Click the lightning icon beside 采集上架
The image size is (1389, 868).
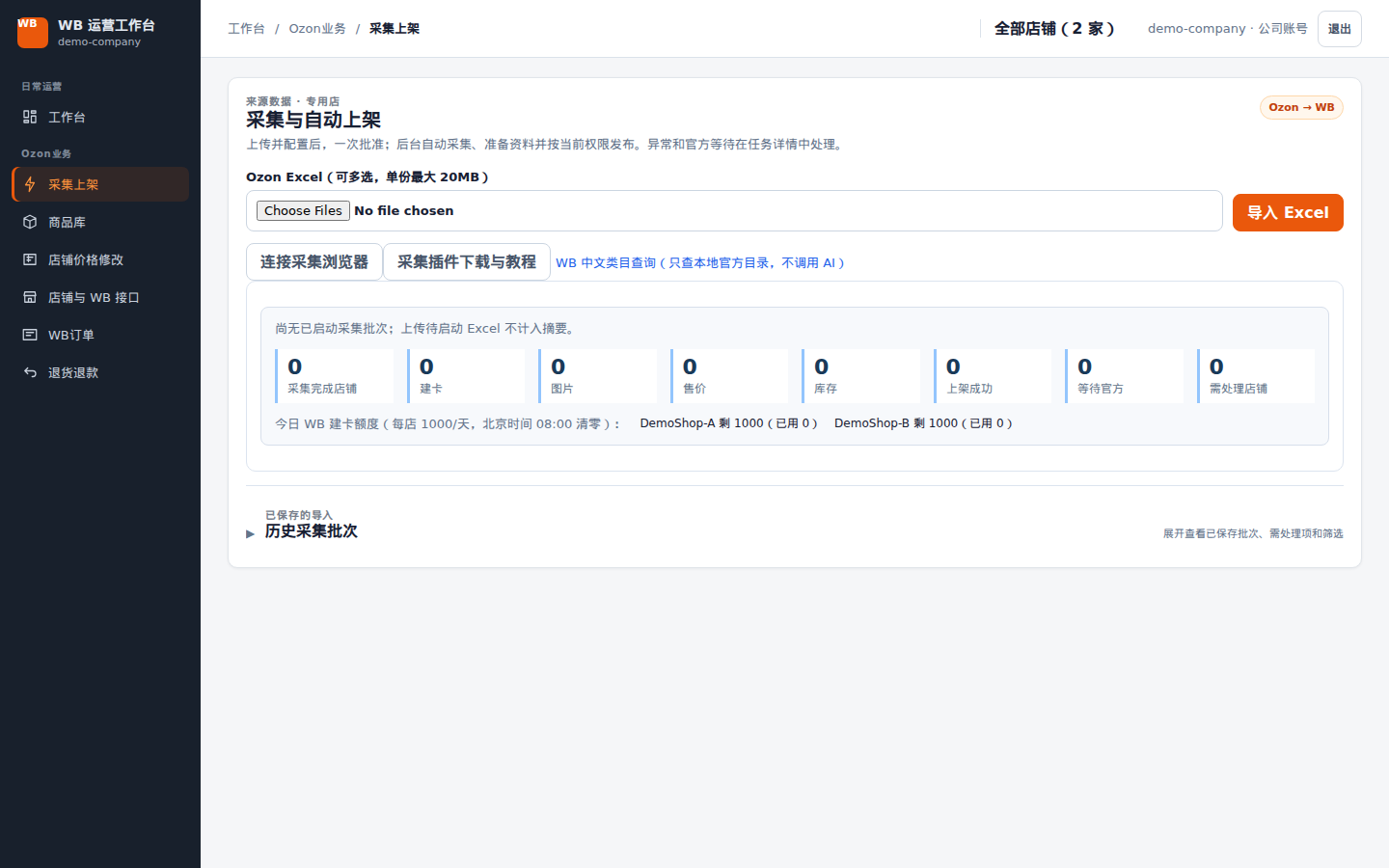point(30,184)
